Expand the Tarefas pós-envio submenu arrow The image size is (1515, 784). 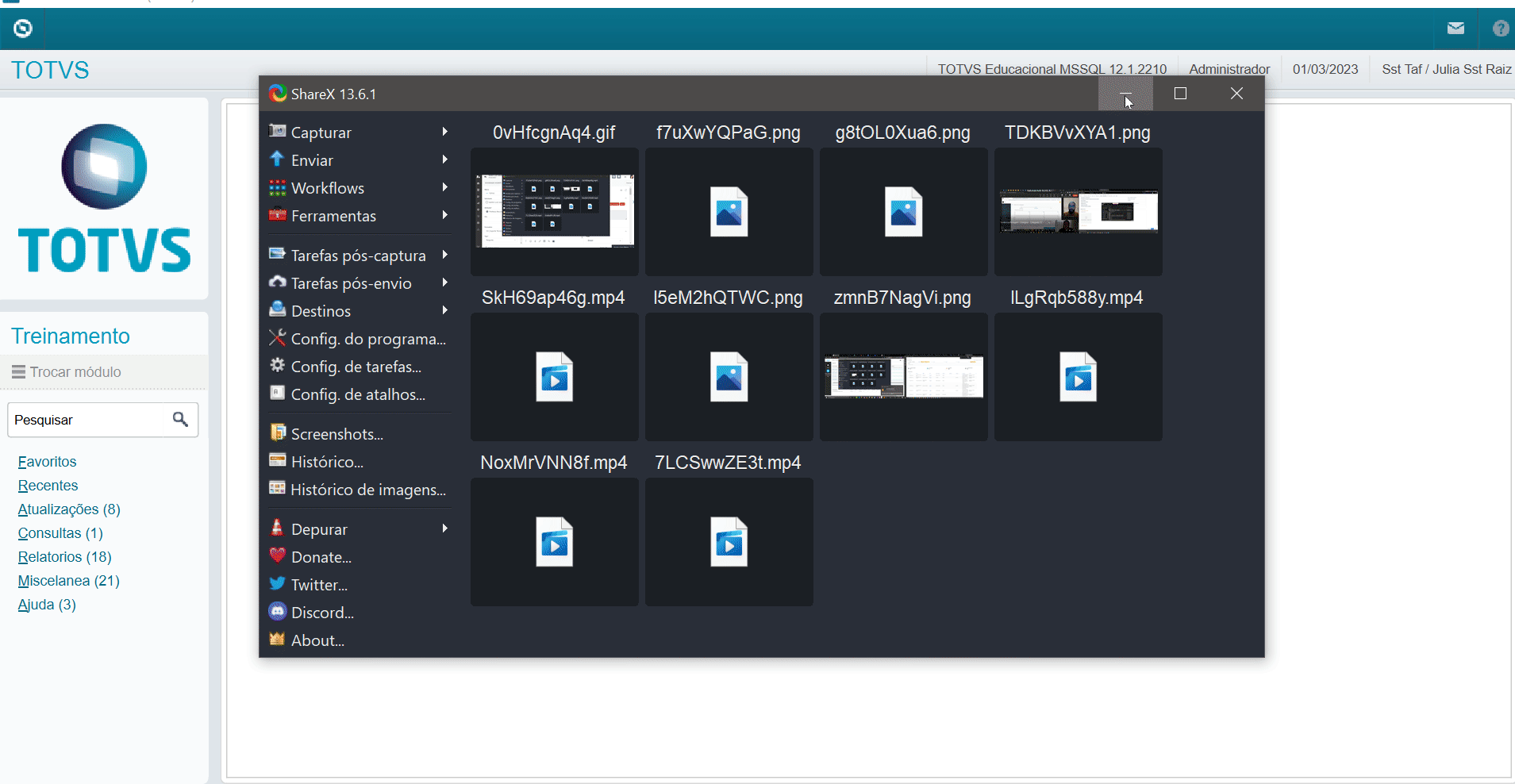tap(445, 282)
